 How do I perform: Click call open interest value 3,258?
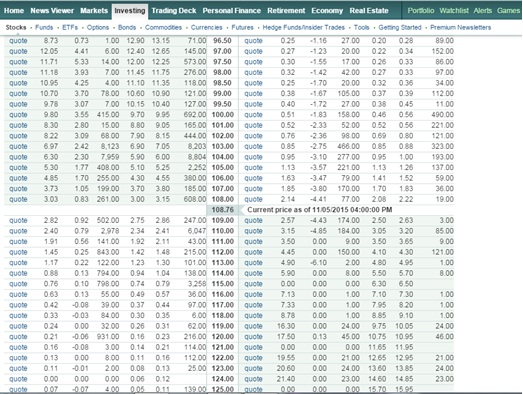click(196, 284)
